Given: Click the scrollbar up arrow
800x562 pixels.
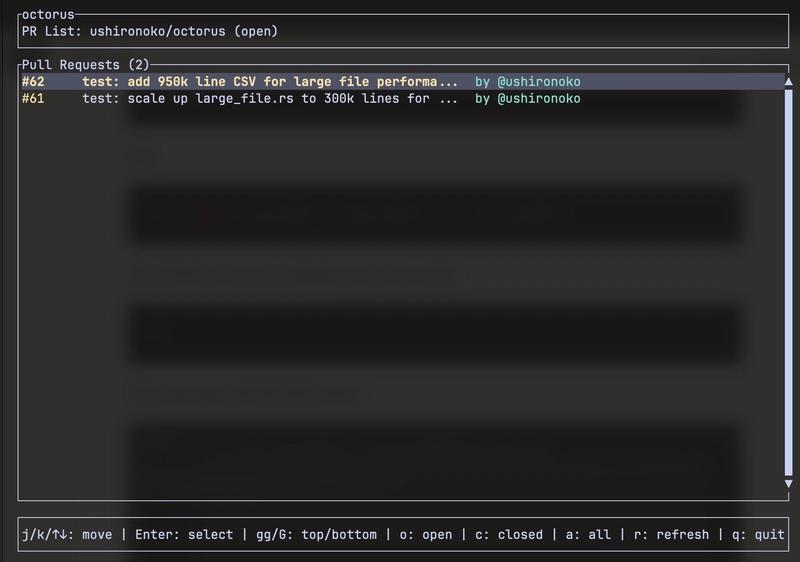Looking at the screenshot, I should pyautogui.click(x=788, y=82).
